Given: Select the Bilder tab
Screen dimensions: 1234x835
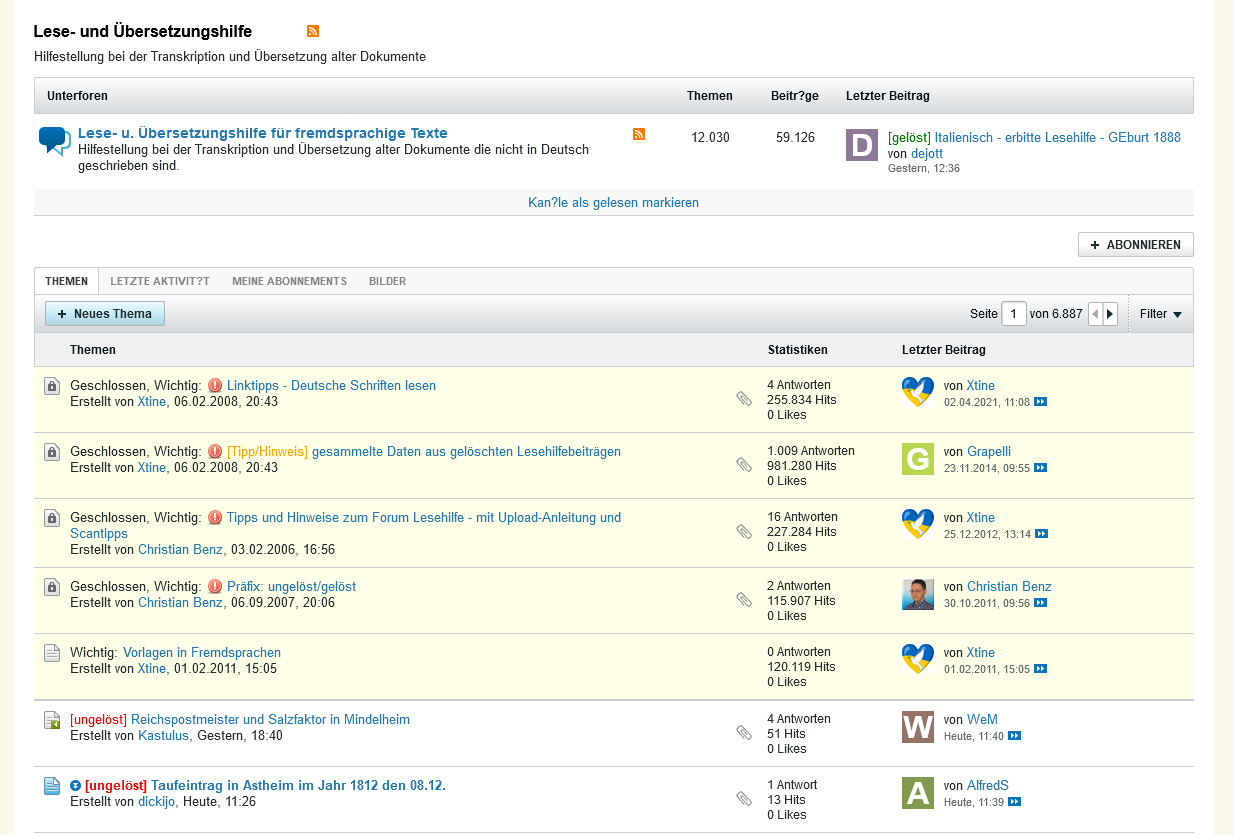Looking at the screenshot, I should coord(387,281).
